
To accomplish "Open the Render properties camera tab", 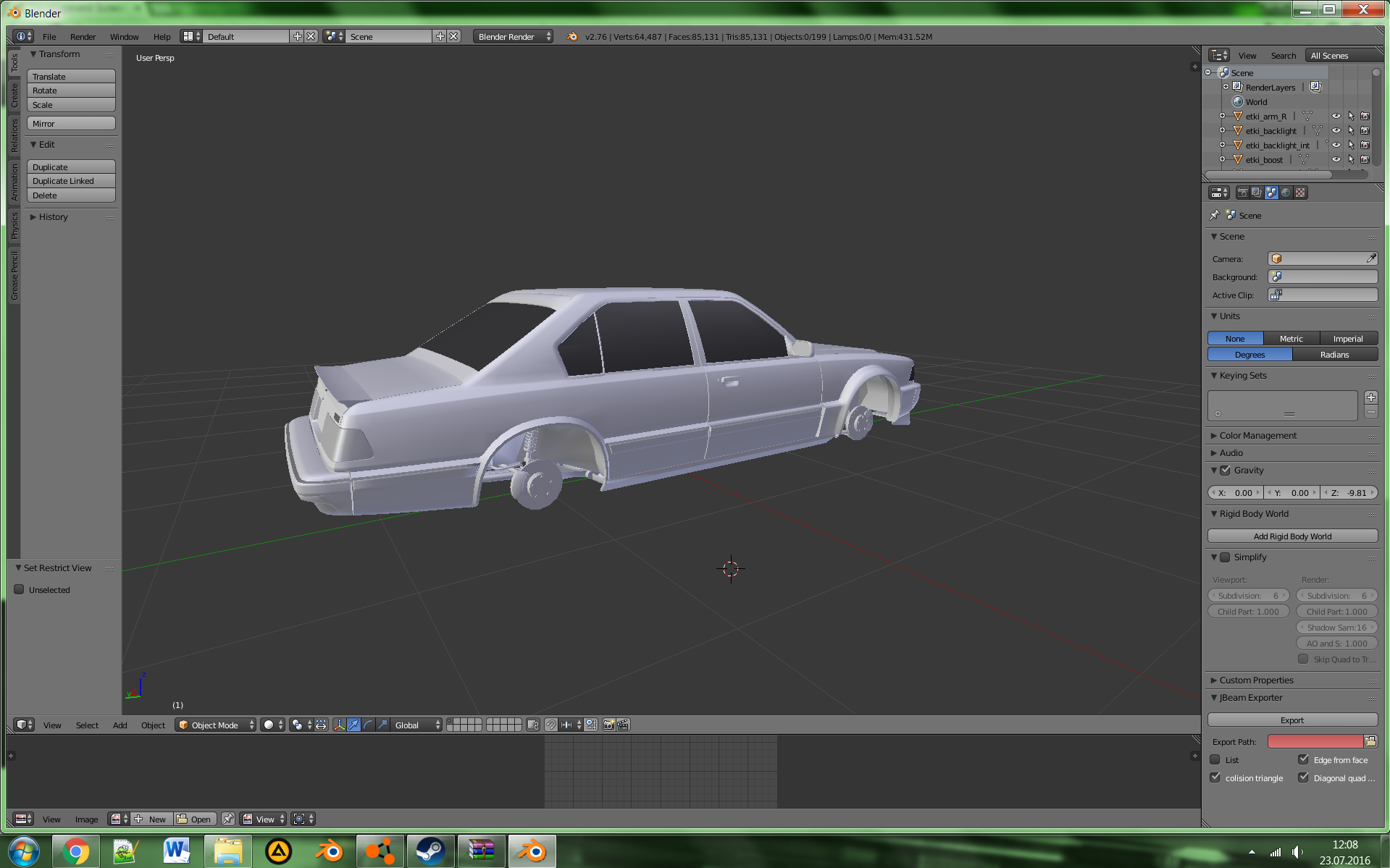I will pos(1242,193).
